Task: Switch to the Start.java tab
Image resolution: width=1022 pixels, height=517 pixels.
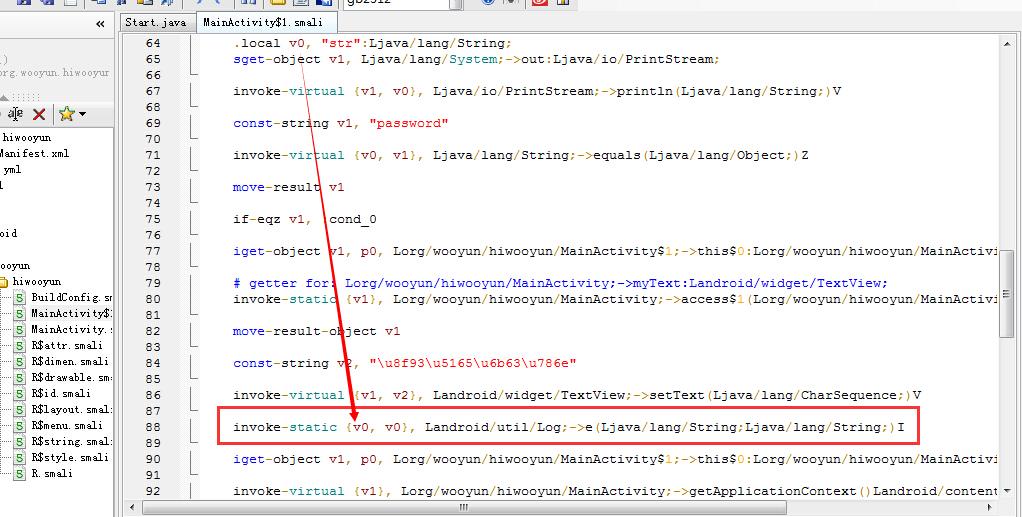Action: (x=155, y=22)
